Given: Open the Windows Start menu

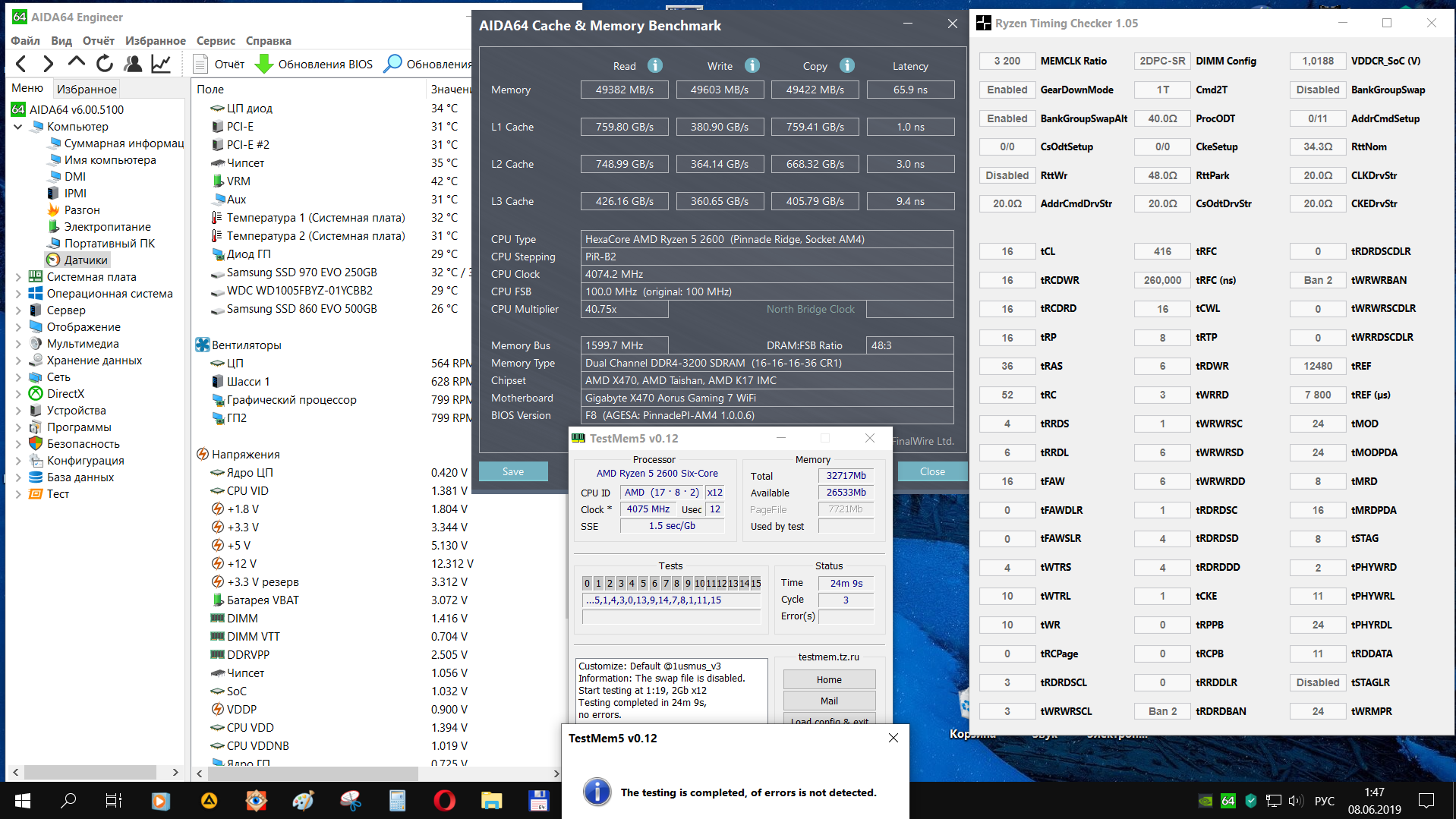Looking at the screenshot, I should 23,800.
